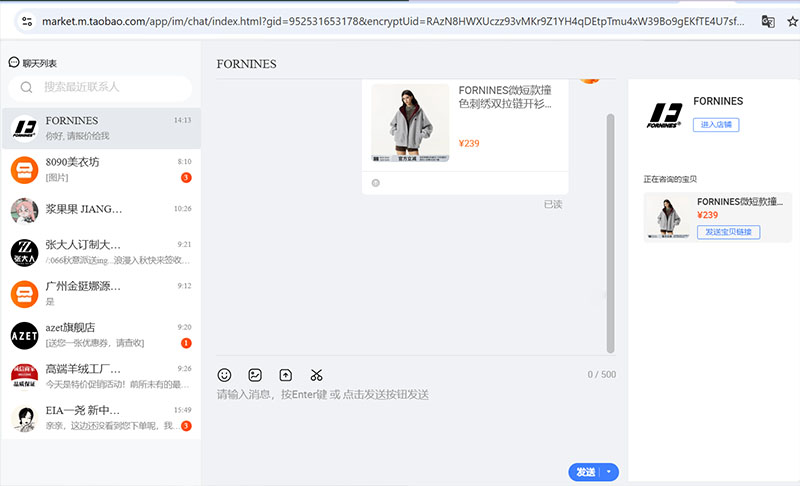Screen dimensions: 800x486
Task: Click the 聊天列表 heading
Action: [x=40, y=63]
